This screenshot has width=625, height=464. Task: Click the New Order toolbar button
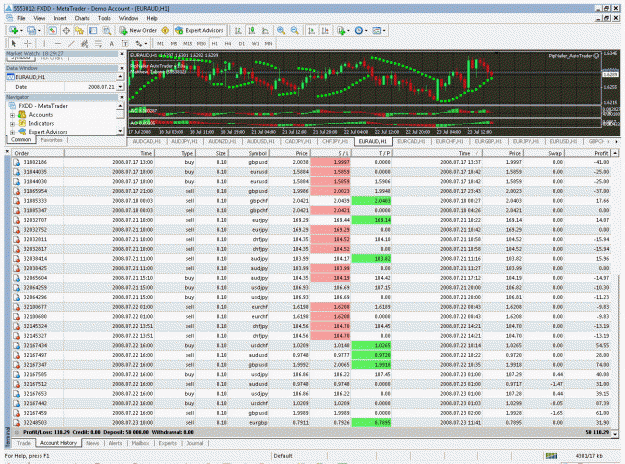coord(138,30)
